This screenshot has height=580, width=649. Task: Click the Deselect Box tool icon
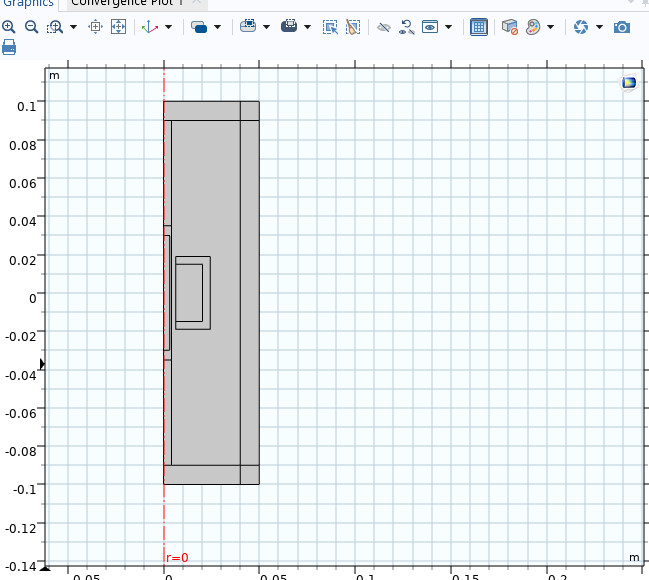[x=352, y=27]
